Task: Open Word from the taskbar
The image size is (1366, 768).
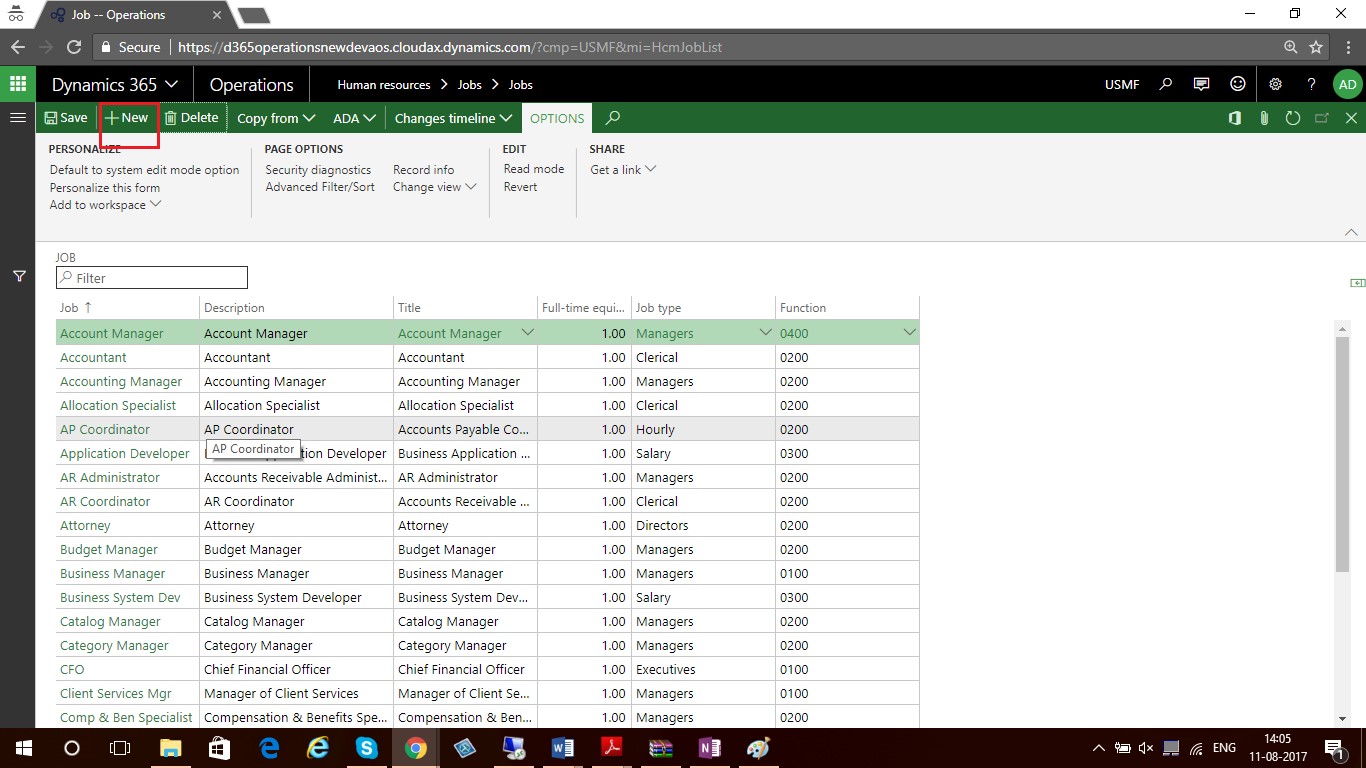Action: coord(563,748)
